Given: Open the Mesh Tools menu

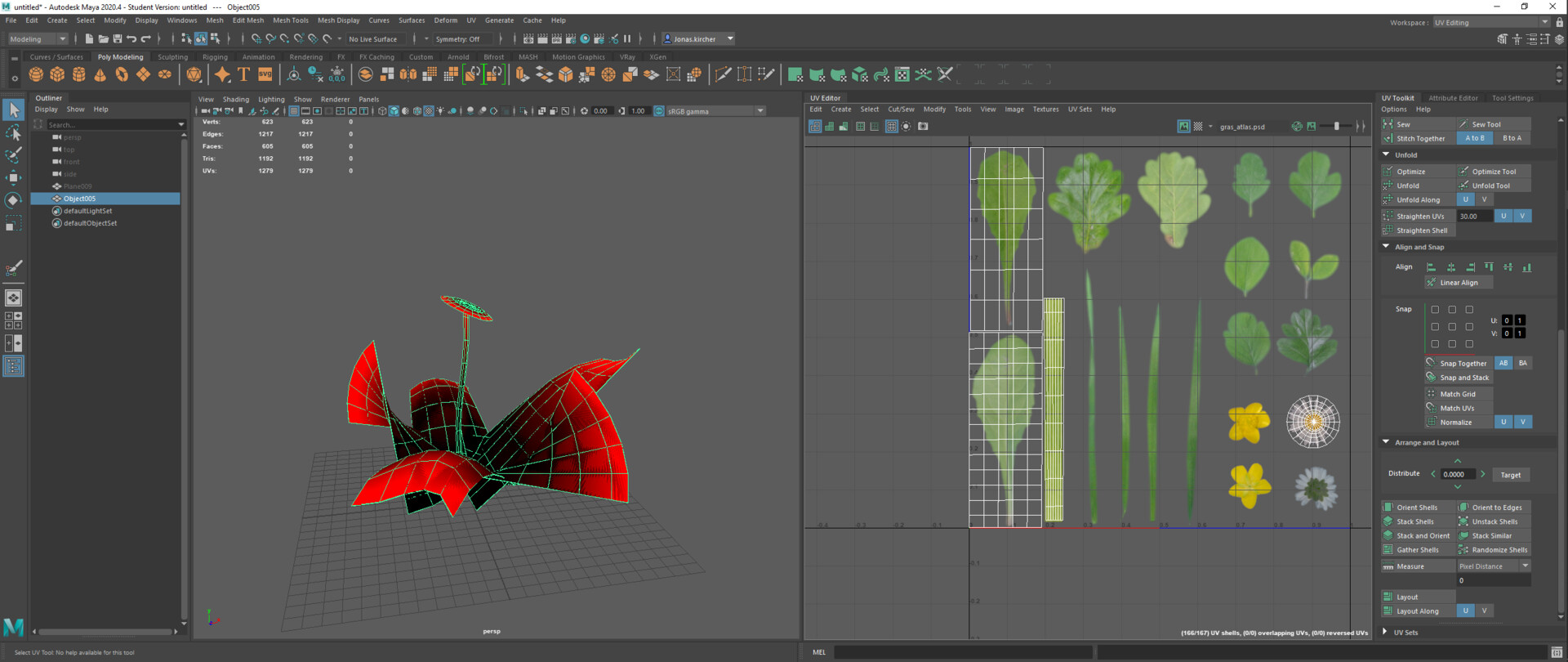Looking at the screenshot, I should click(290, 20).
